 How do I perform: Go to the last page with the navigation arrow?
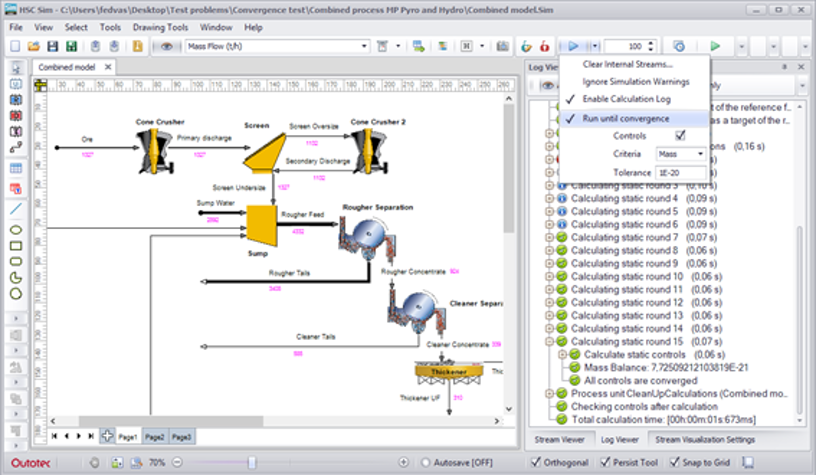pos(92,436)
